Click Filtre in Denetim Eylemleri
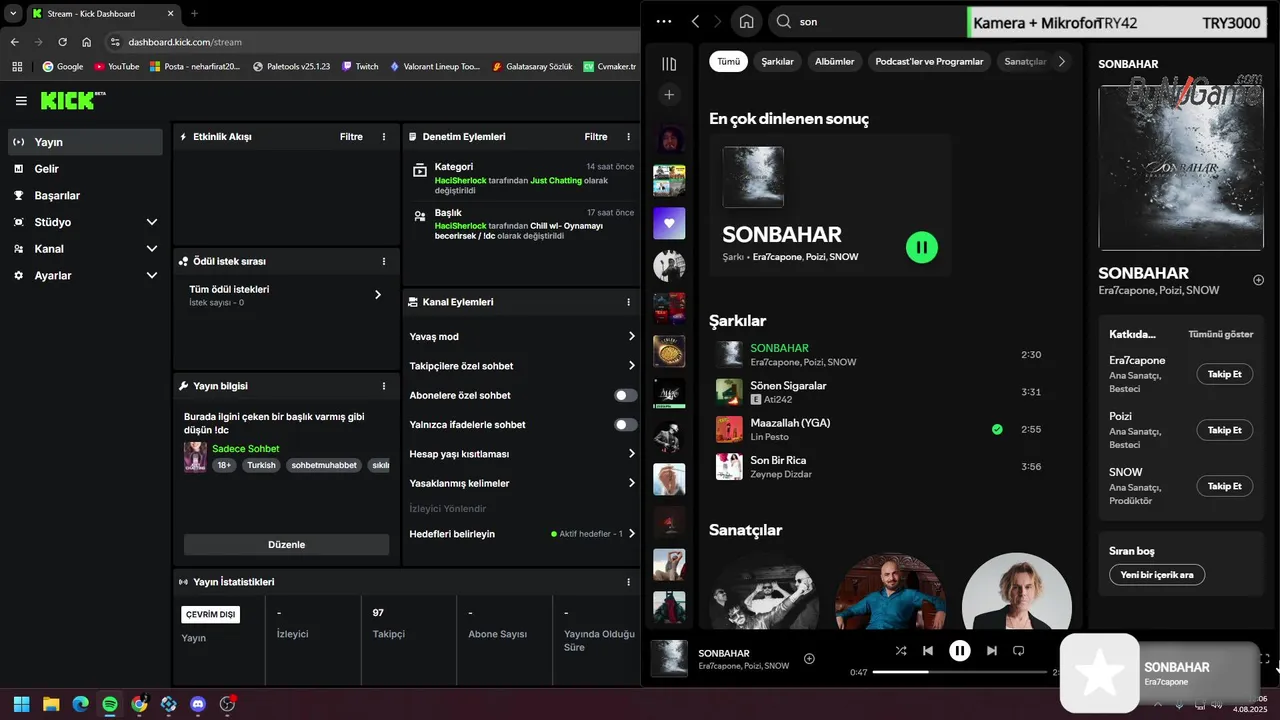This screenshot has width=1280, height=720. point(596,137)
